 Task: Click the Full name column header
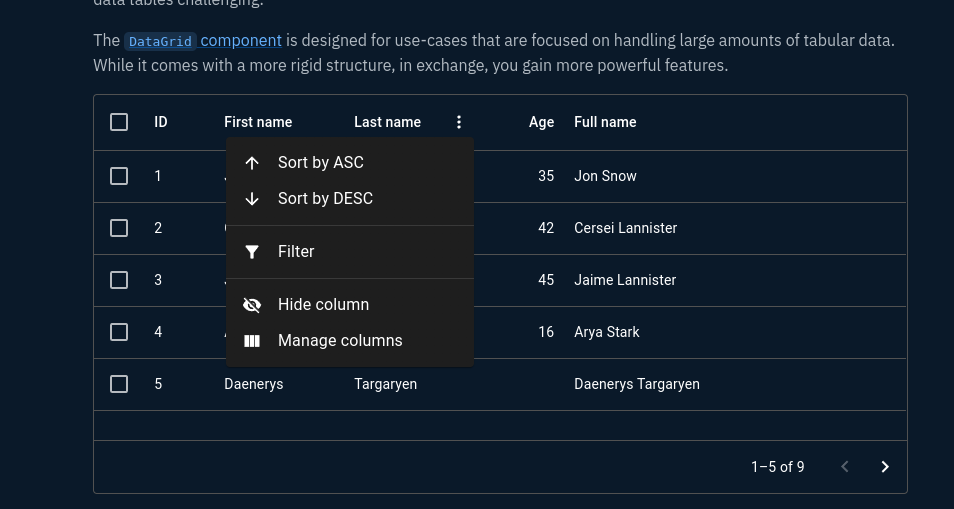[x=605, y=122]
